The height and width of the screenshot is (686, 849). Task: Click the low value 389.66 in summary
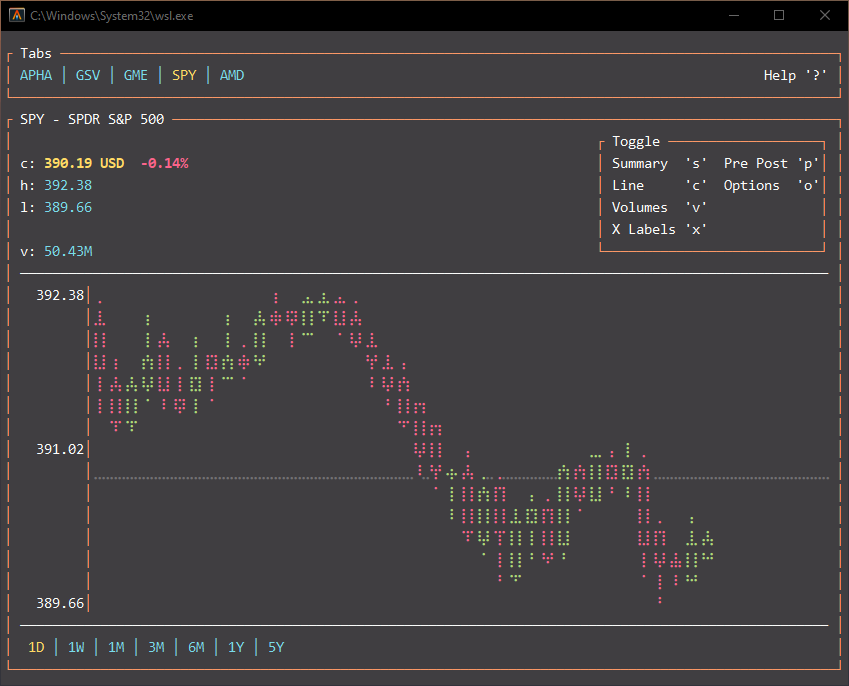click(x=68, y=207)
